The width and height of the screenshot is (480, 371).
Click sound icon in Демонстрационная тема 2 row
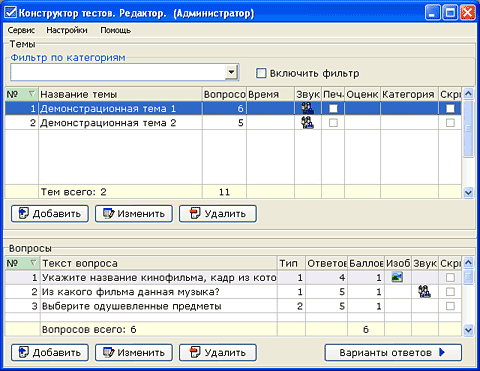[307, 122]
